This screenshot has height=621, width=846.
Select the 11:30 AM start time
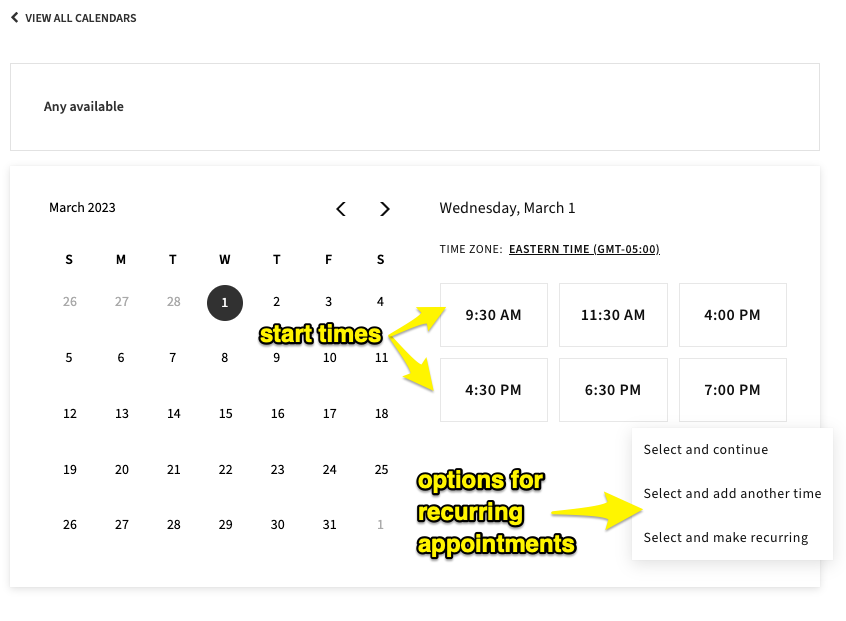click(x=613, y=314)
